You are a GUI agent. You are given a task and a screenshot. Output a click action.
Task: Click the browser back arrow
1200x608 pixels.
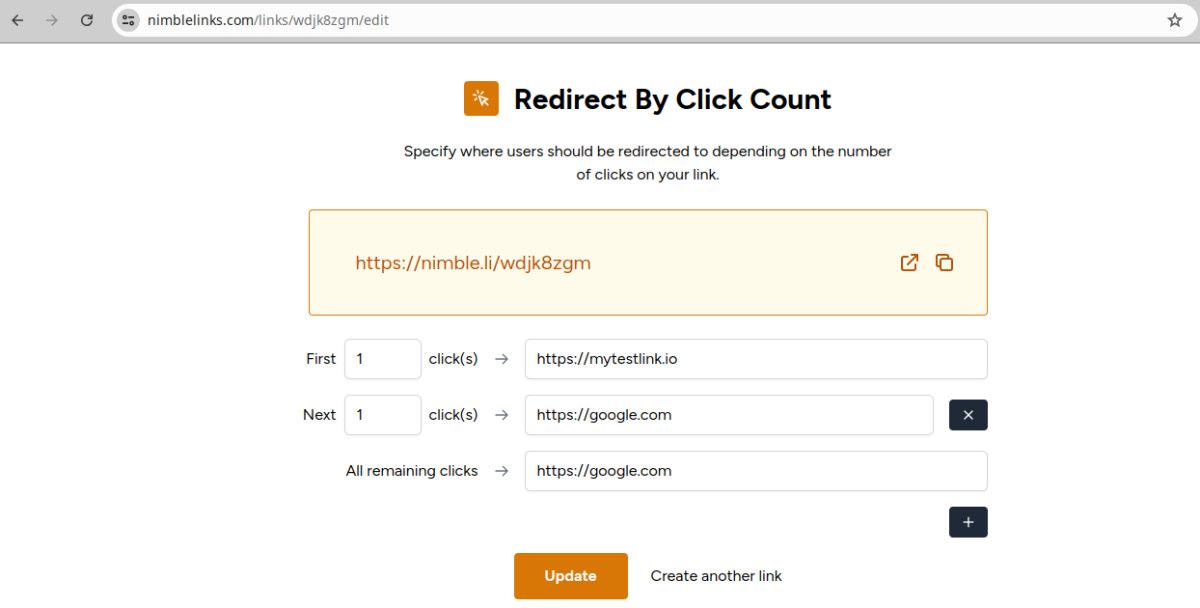click(17, 20)
